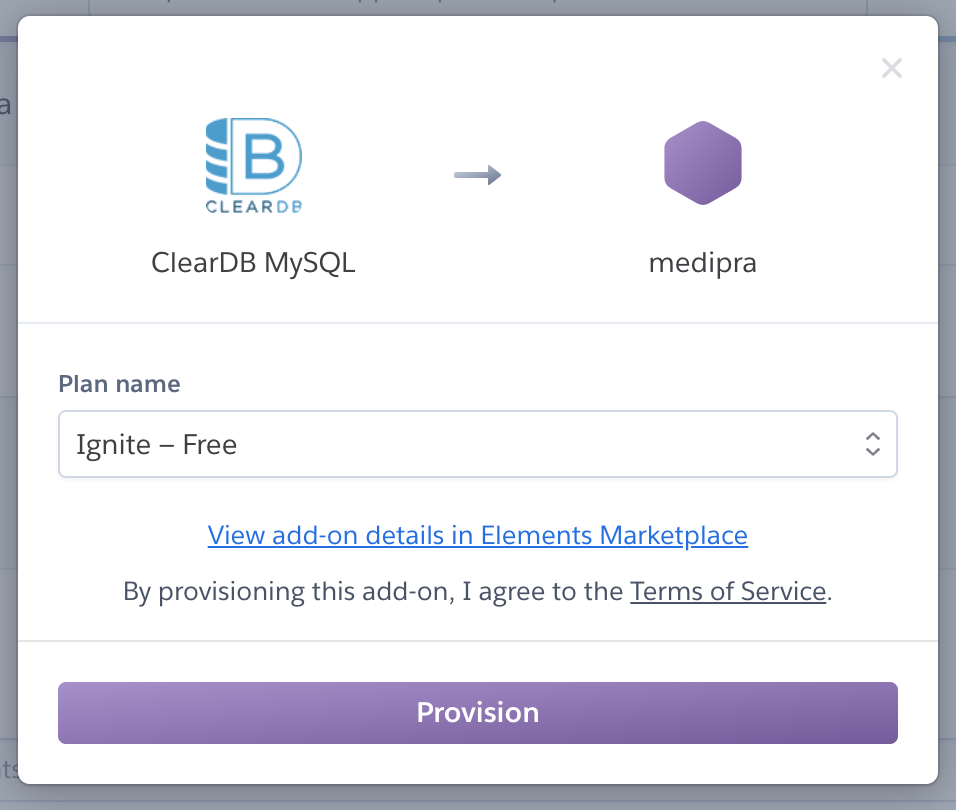Close the add-on provisioning dialog
This screenshot has width=956, height=810.
tap(891, 68)
